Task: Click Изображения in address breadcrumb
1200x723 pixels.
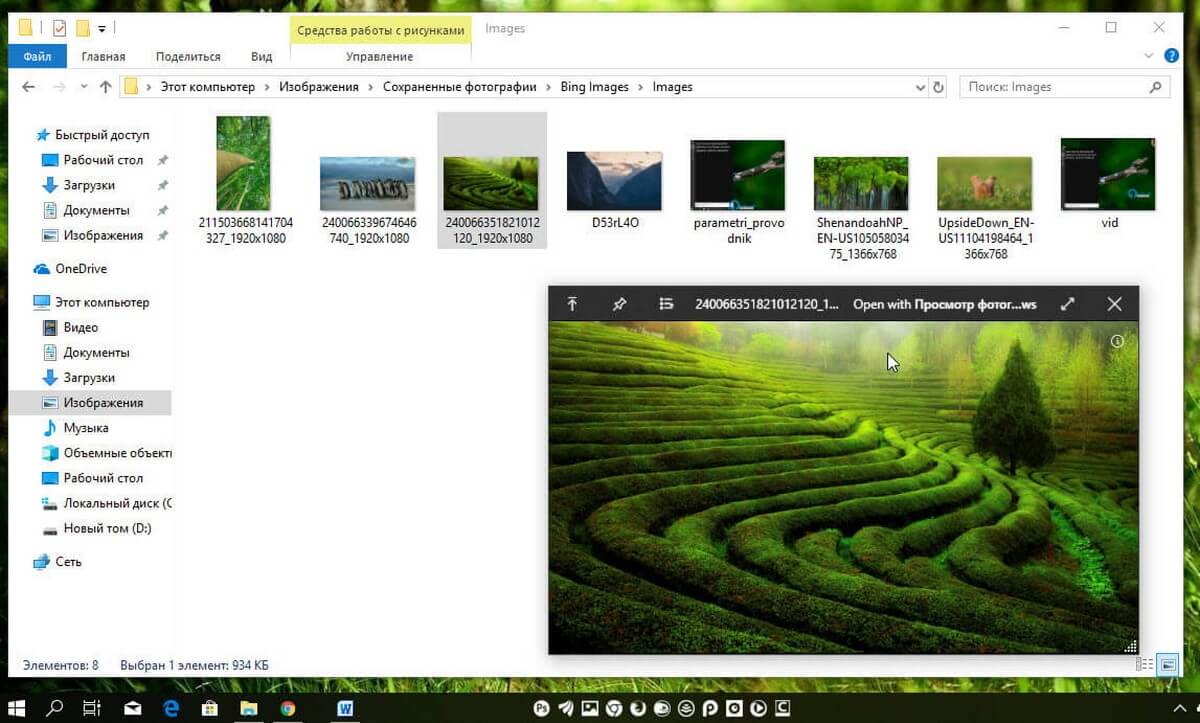Action: pos(319,87)
